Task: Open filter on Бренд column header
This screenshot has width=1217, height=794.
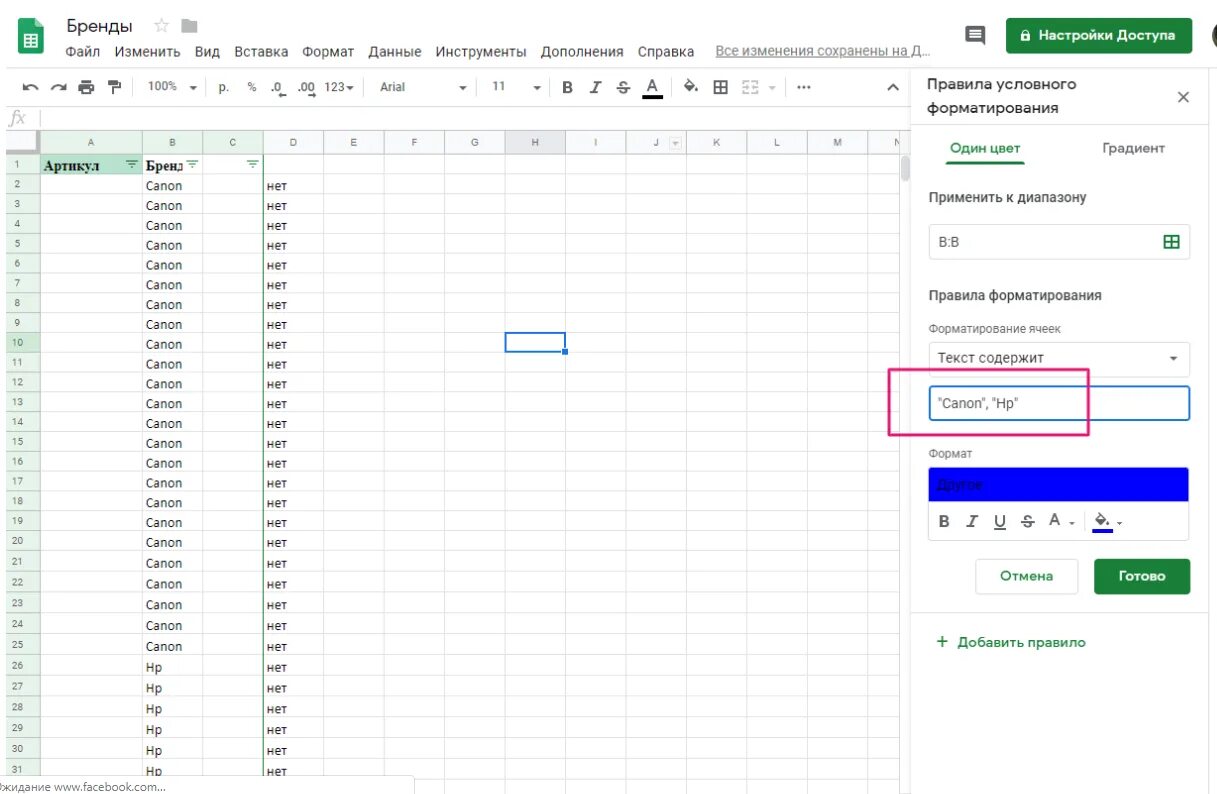Action: [x=192, y=164]
